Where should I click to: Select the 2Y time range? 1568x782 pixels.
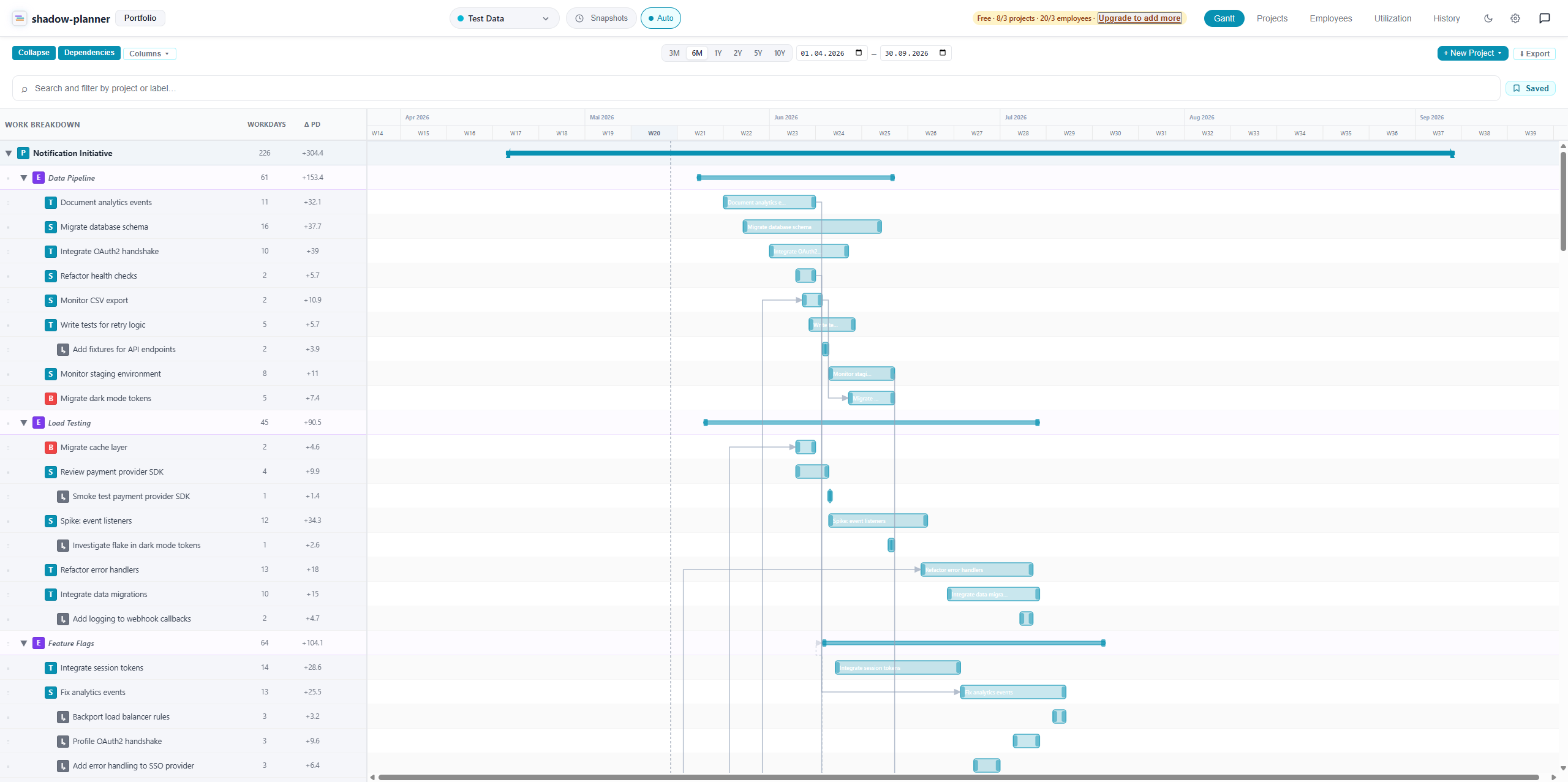[737, 53]
